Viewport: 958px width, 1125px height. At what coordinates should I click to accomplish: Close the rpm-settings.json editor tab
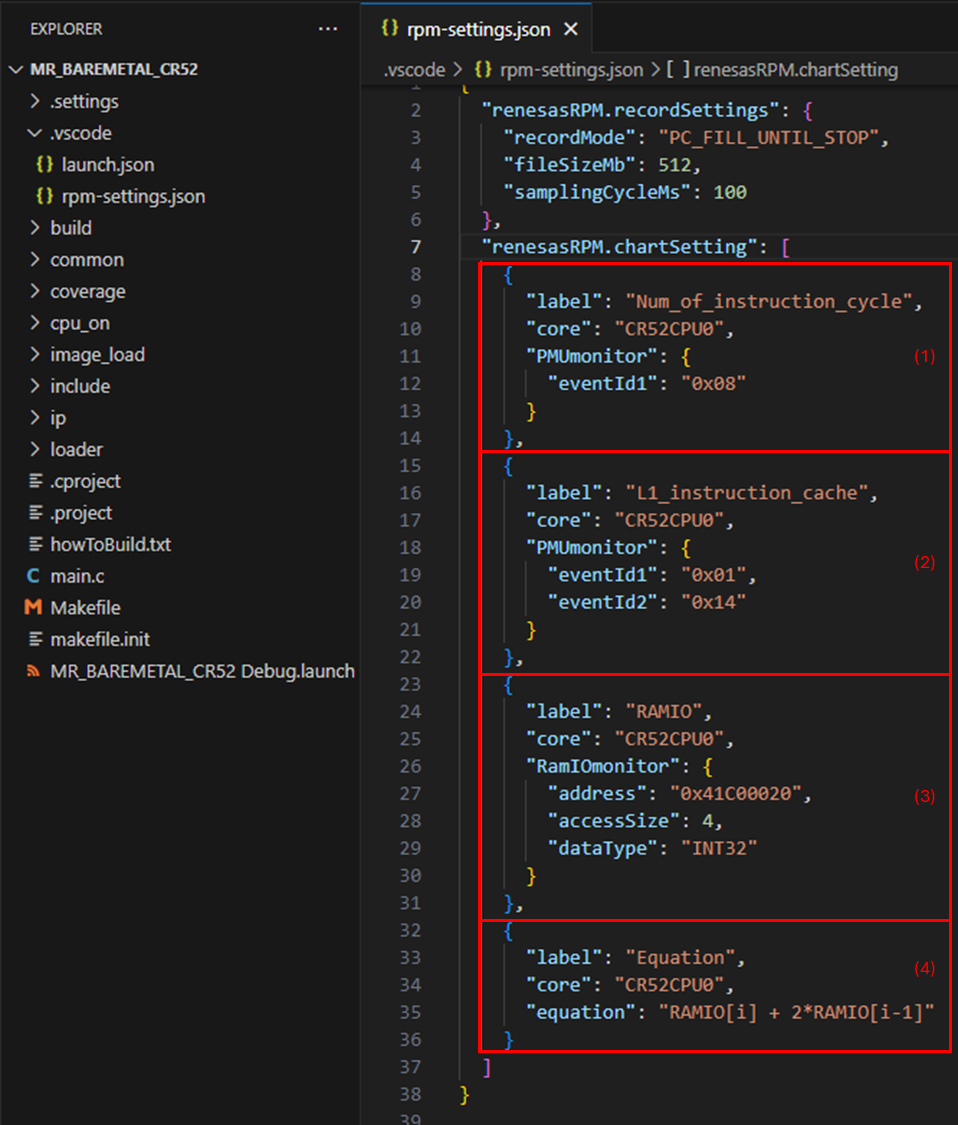571,30
